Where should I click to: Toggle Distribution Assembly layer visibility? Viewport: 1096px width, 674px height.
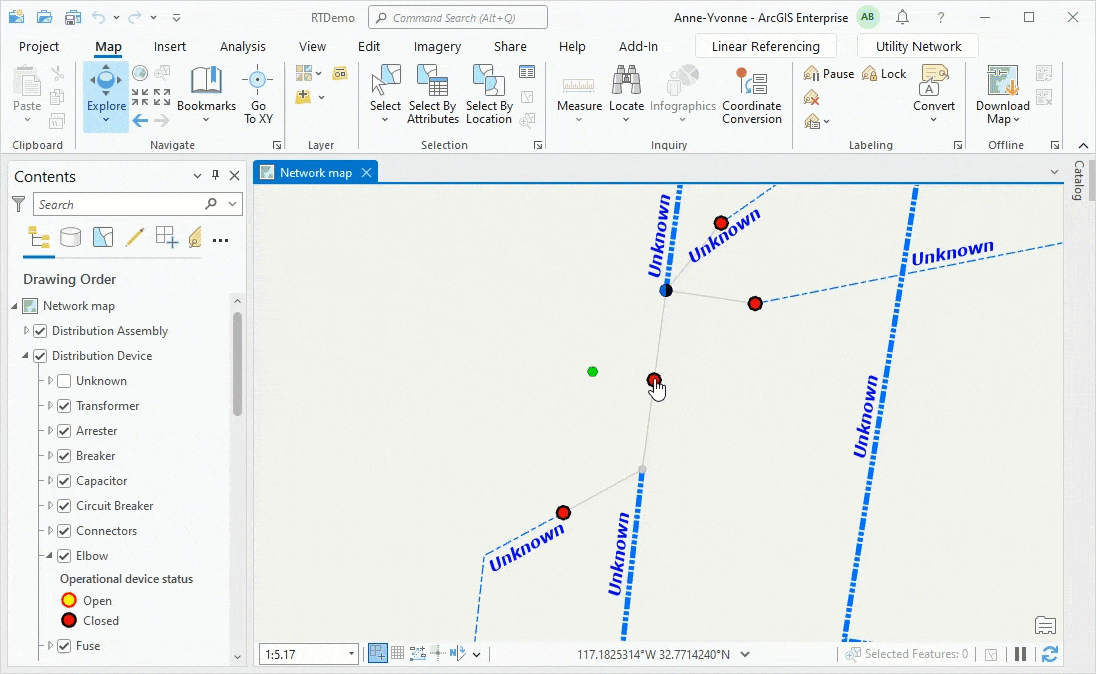(x=41, y=331)
